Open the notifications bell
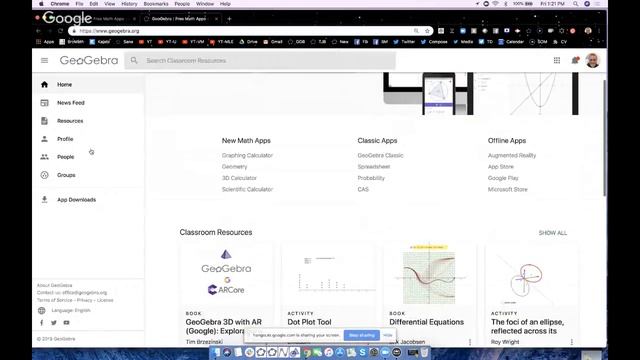This screenshot has width=640, height=360. click(575, 60)
